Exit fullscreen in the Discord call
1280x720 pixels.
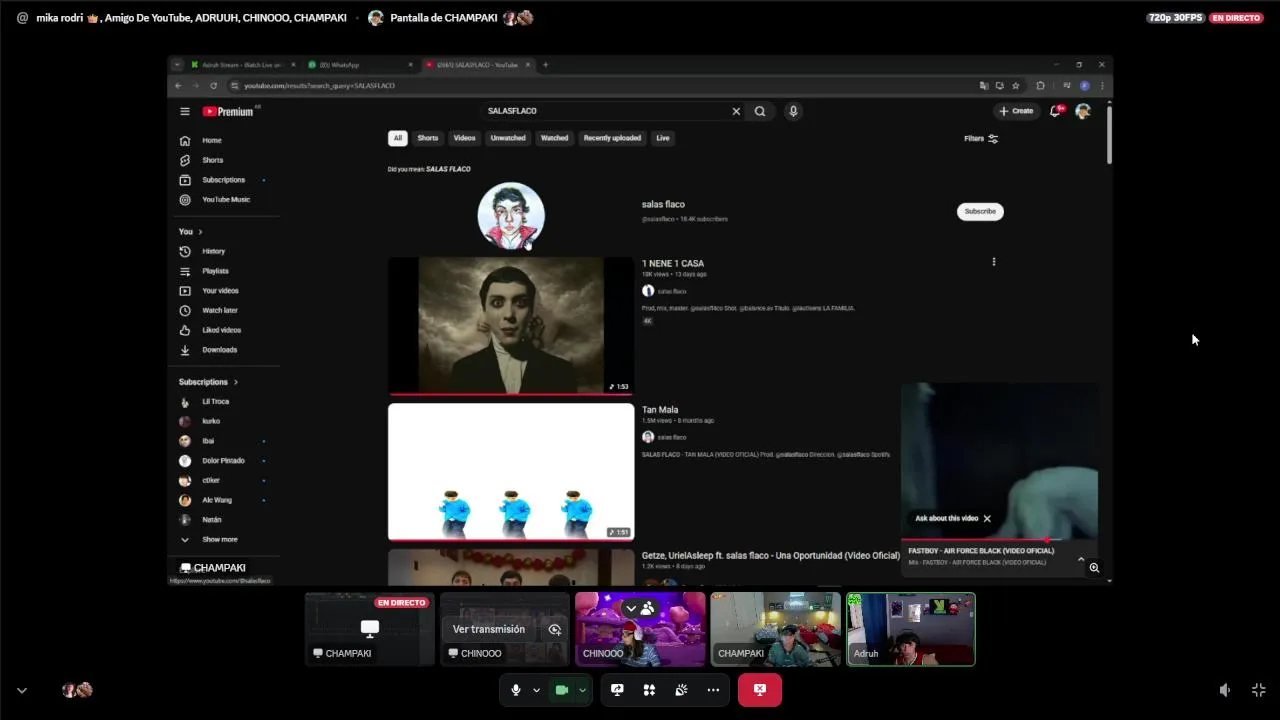(x=1259, y=690)
